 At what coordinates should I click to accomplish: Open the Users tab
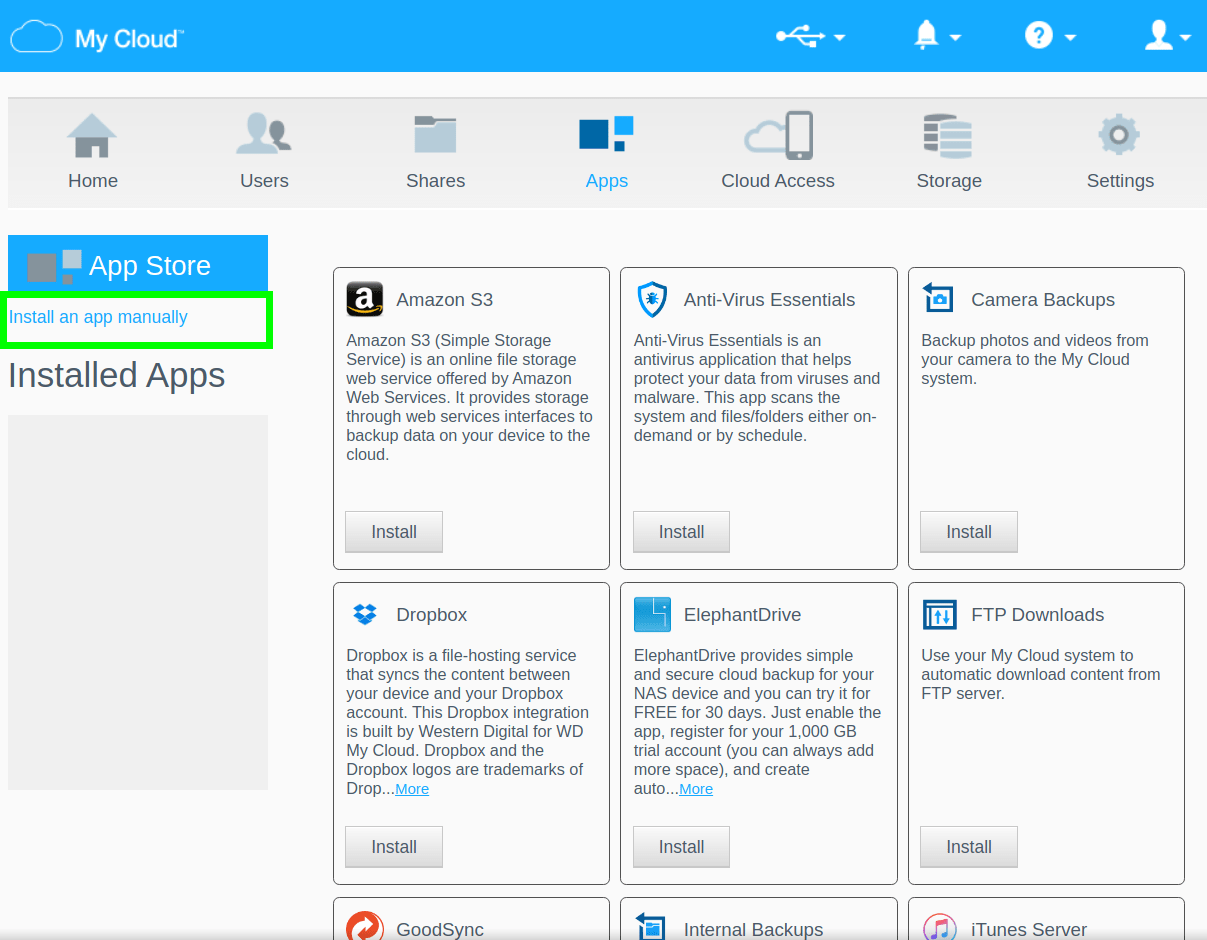(x=264, y=152)
